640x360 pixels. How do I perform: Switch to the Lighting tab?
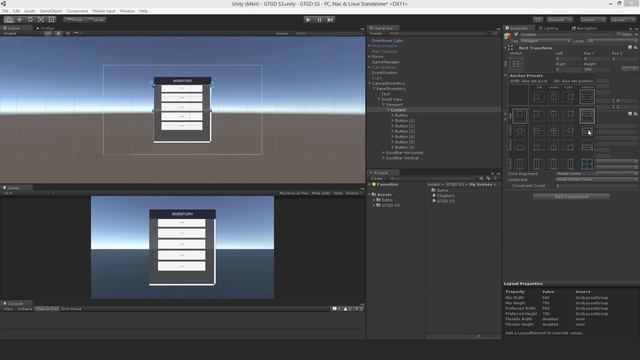[549, 29]
